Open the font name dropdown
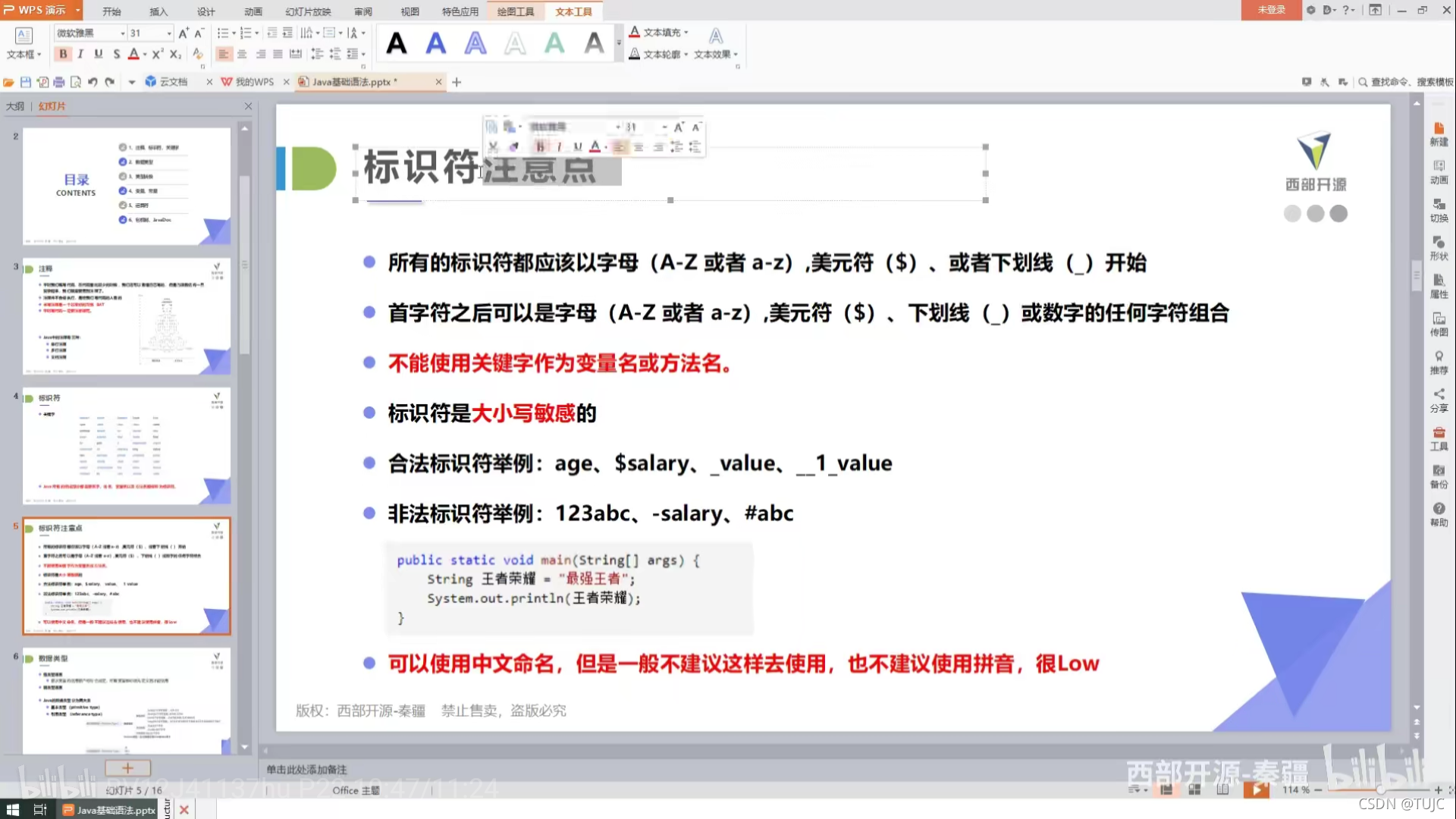 123,33
